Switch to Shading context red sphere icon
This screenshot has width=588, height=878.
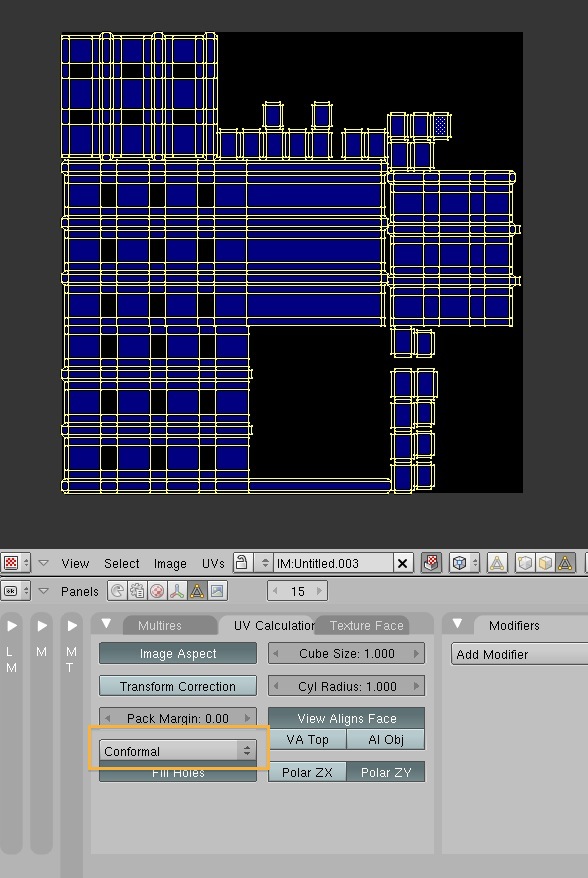pos(157,591)
